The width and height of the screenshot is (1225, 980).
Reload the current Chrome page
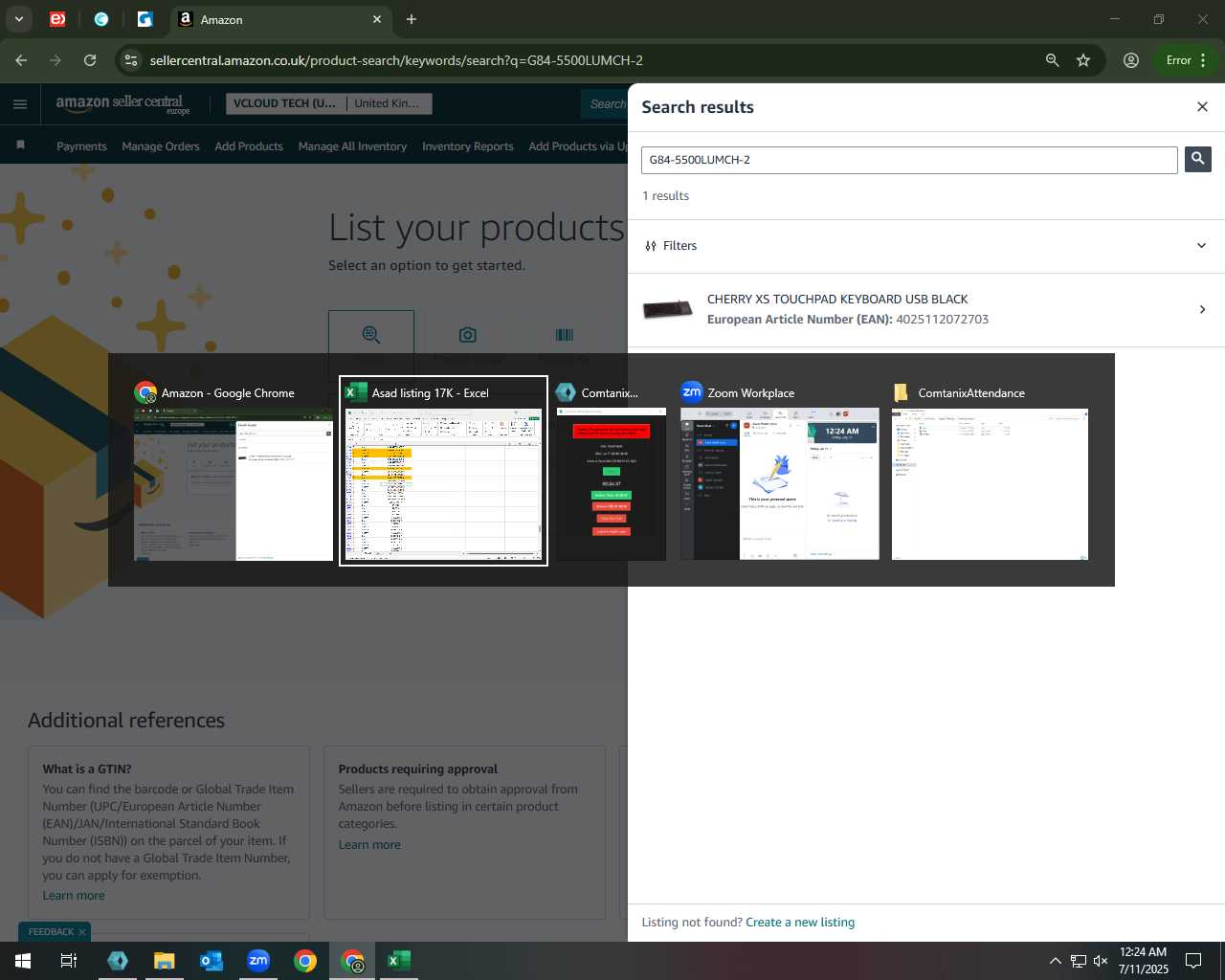point(90,60)
